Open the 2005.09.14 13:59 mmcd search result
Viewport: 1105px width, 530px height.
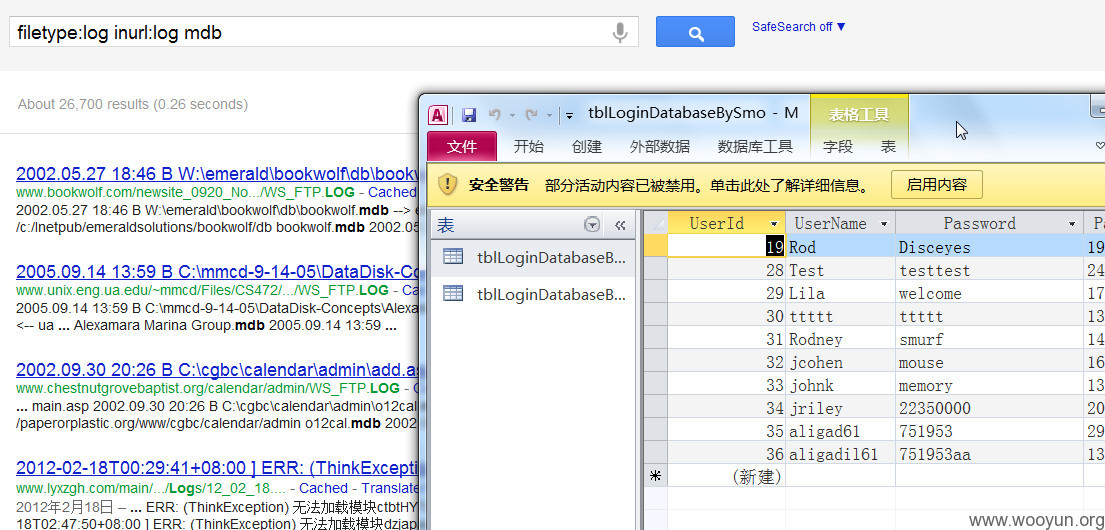(217, 272)
